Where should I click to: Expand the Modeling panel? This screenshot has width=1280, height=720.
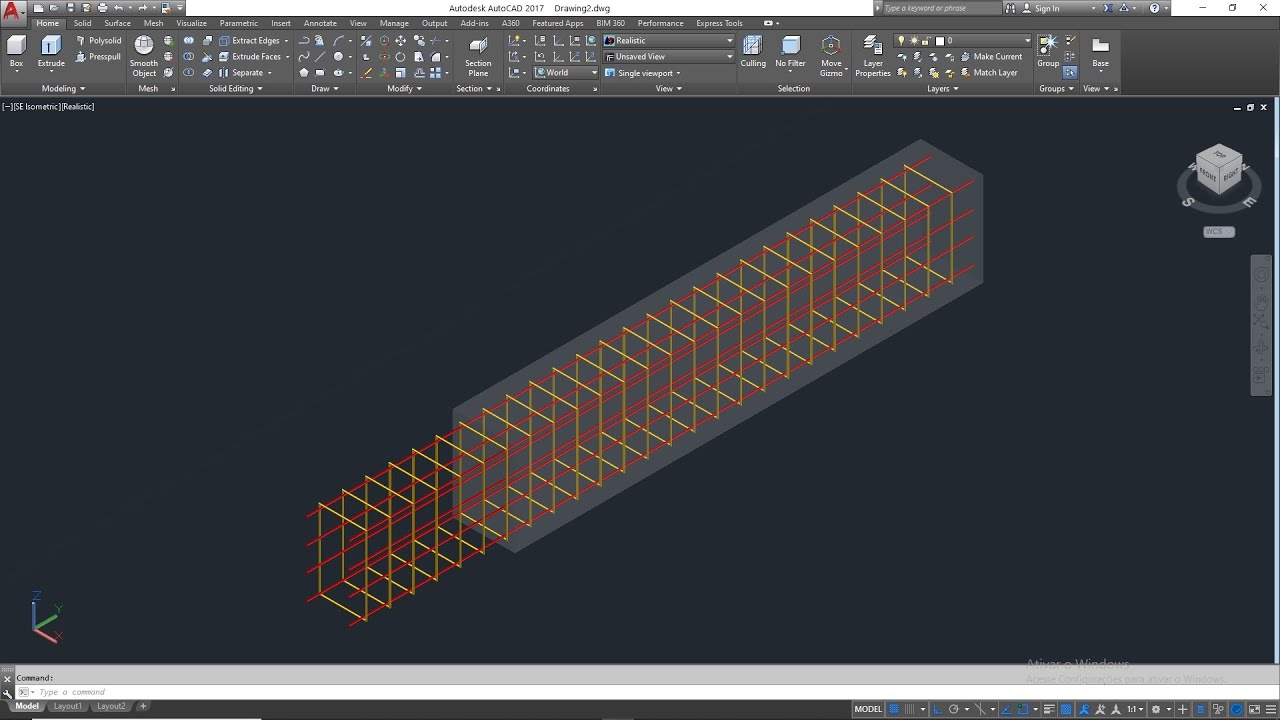coord(62,89)
